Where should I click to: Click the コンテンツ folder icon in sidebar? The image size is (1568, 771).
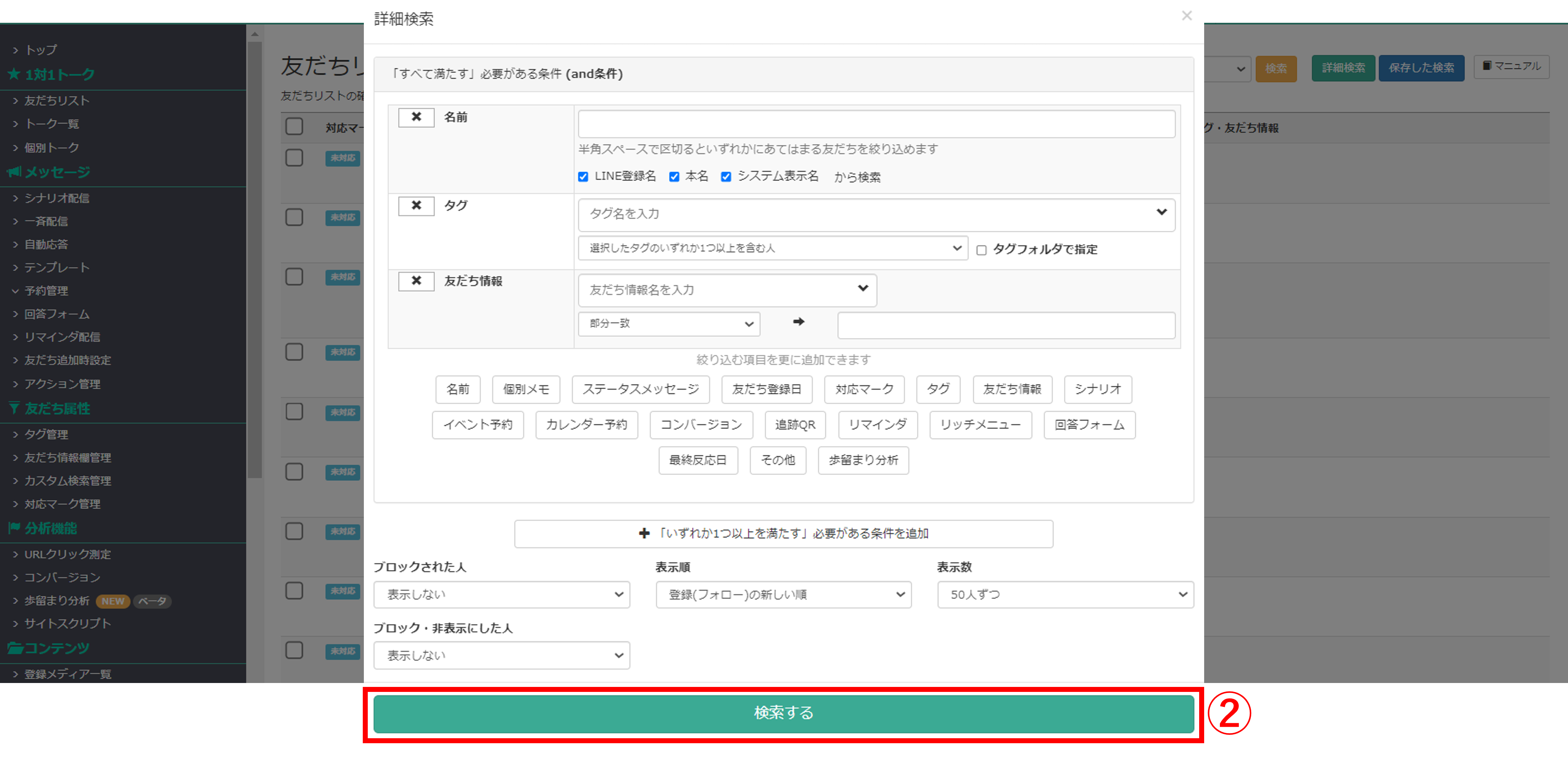coord(15,647)
